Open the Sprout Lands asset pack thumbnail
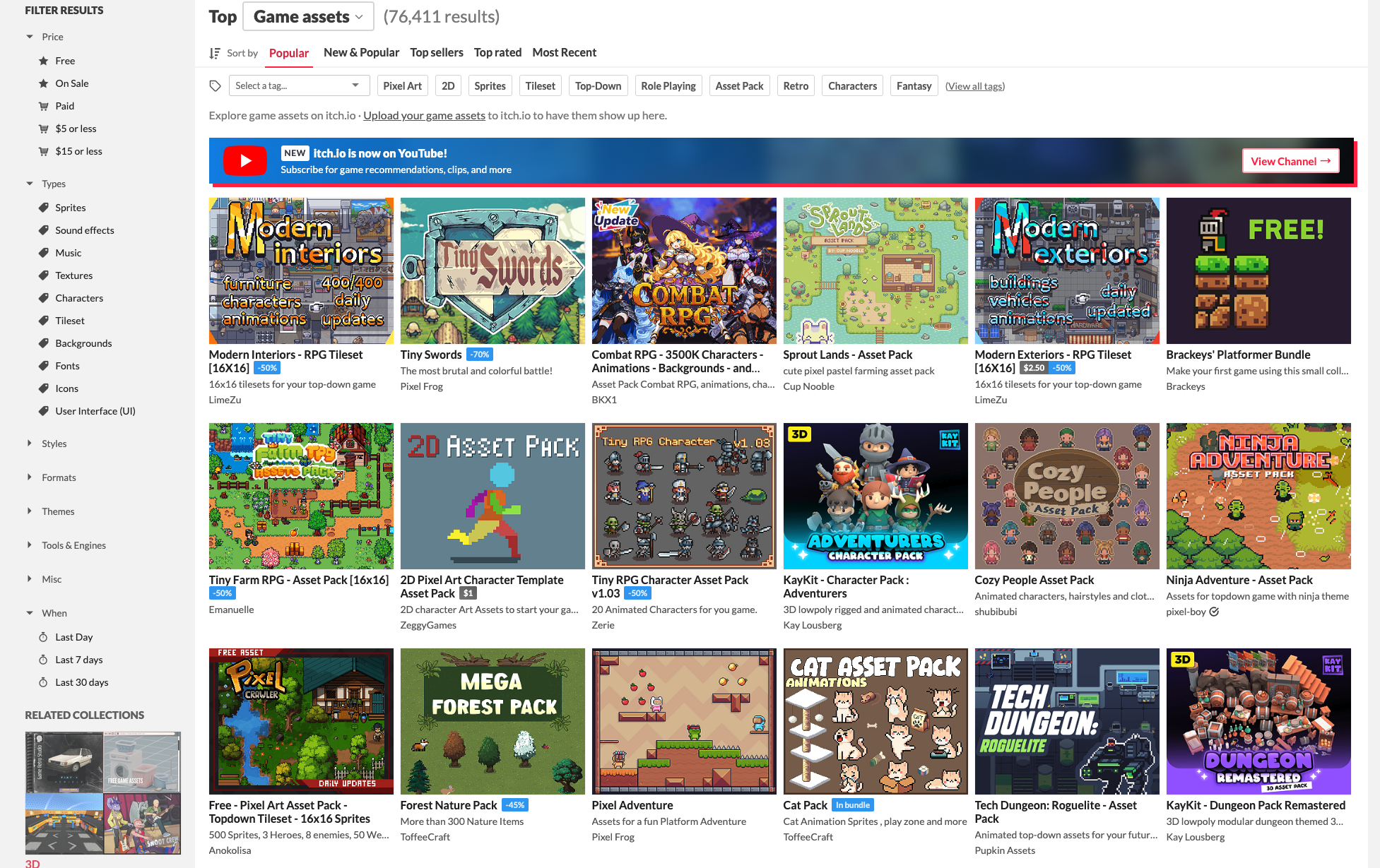The height and width of the screenshot is (868, 1380). [875, 270]
